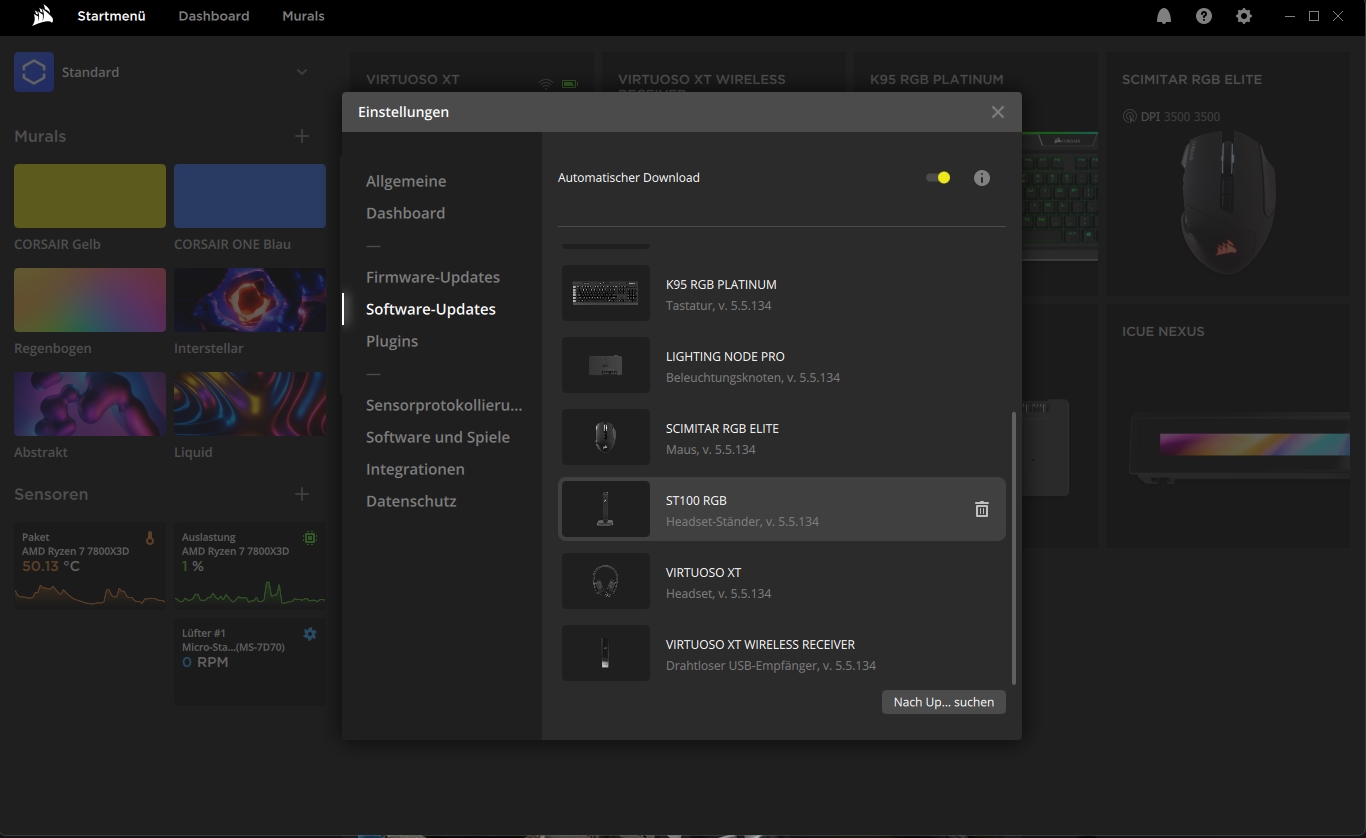
Task: Select the Liquid mural thumbnail
Action: pyautogui.click(x=250, y=404)
